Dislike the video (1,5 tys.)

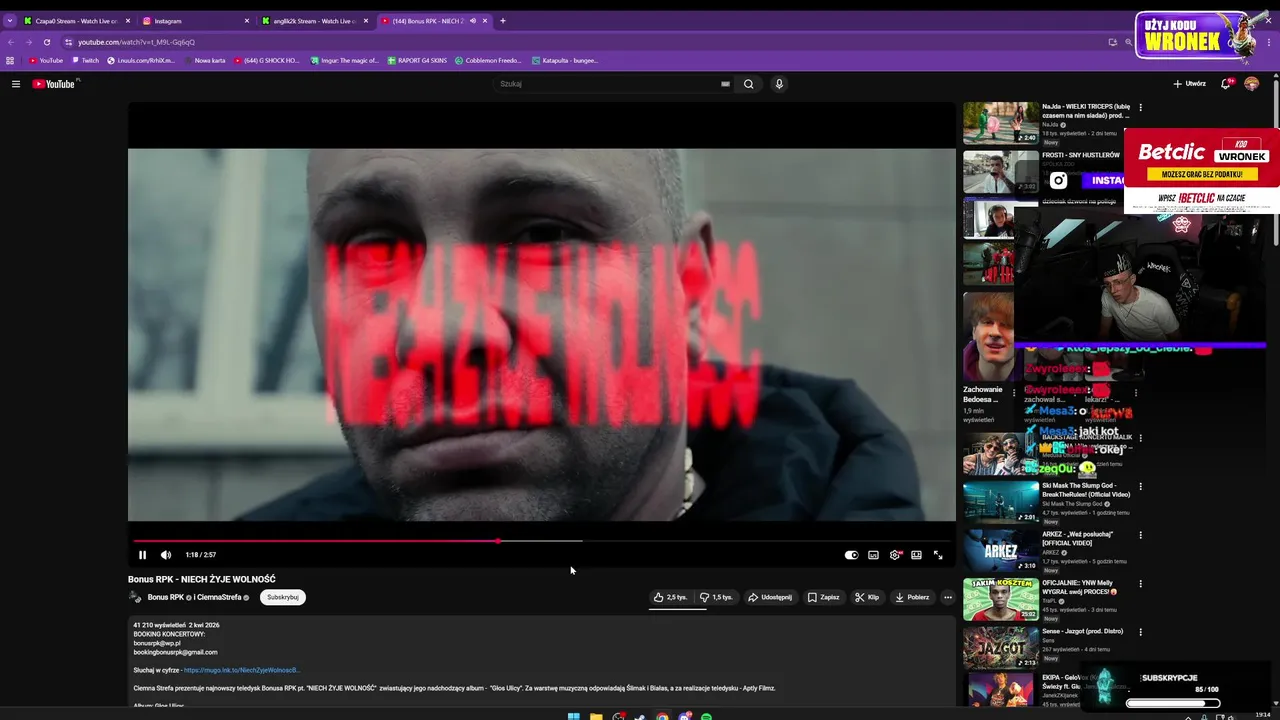point(716,597)
